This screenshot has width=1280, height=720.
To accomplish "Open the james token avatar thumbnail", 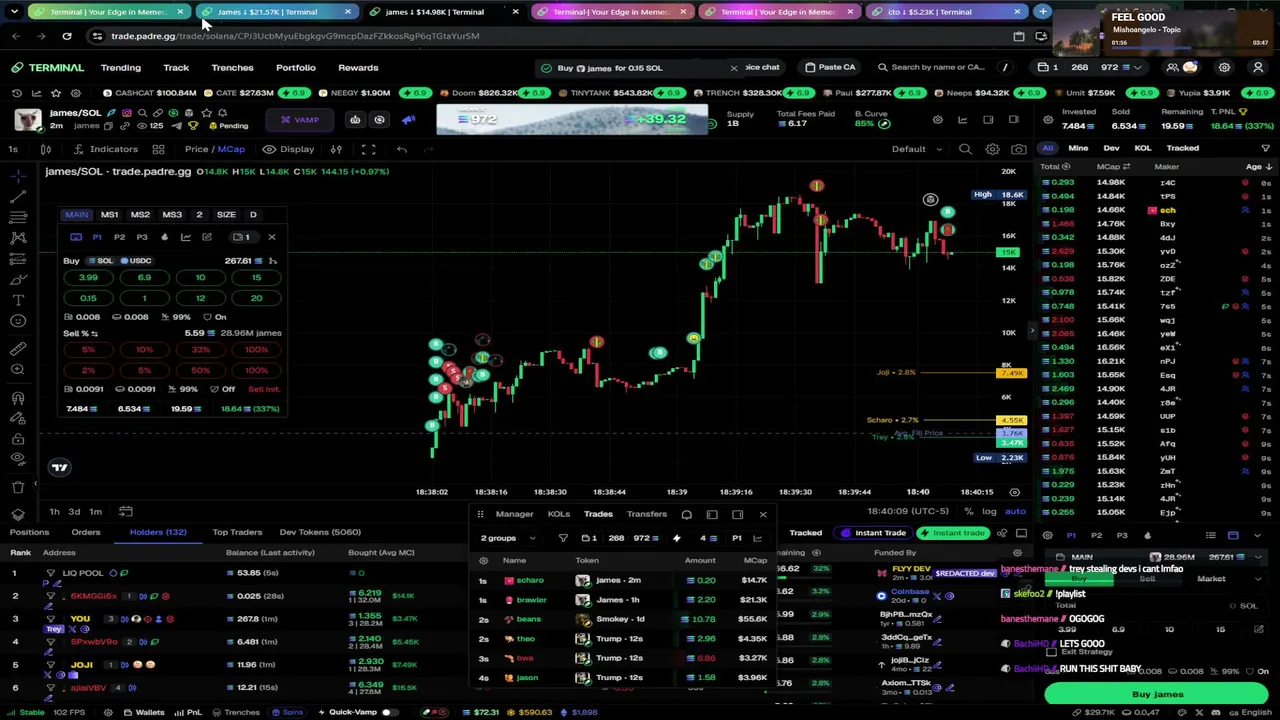I will (x=27, y=120).
